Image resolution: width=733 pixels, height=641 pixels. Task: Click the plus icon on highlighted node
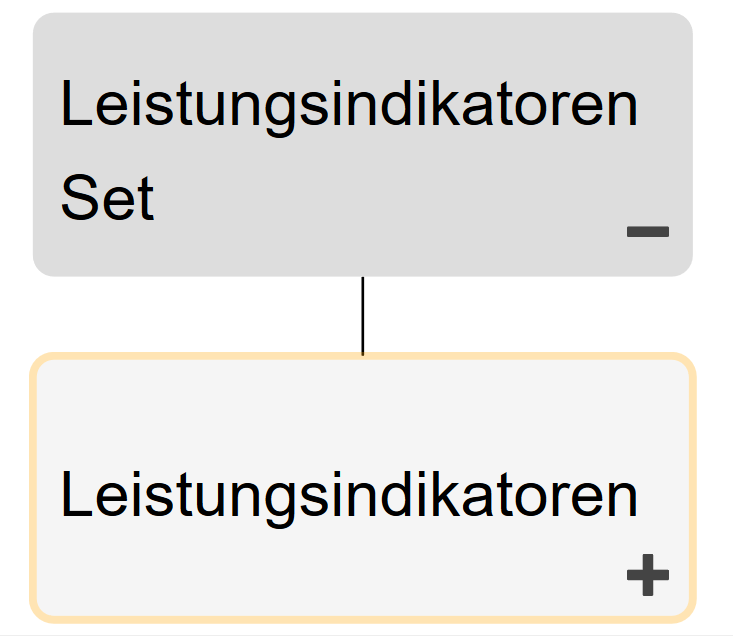tap(647, 575)
